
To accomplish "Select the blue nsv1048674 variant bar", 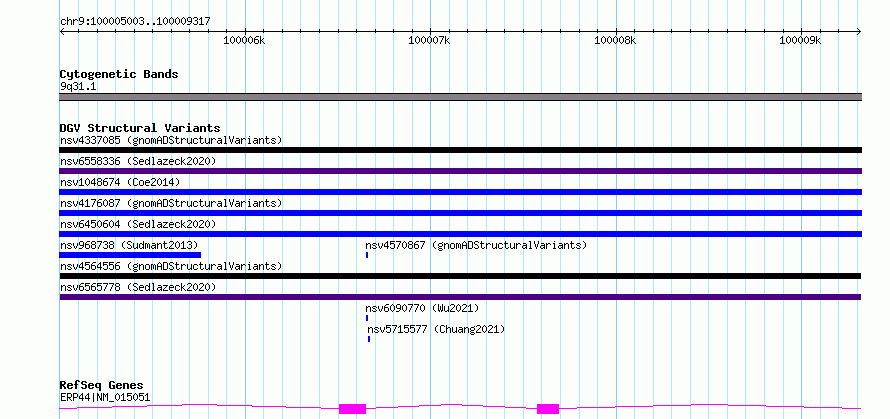I will pyautogui.click(x=460, y=192).
